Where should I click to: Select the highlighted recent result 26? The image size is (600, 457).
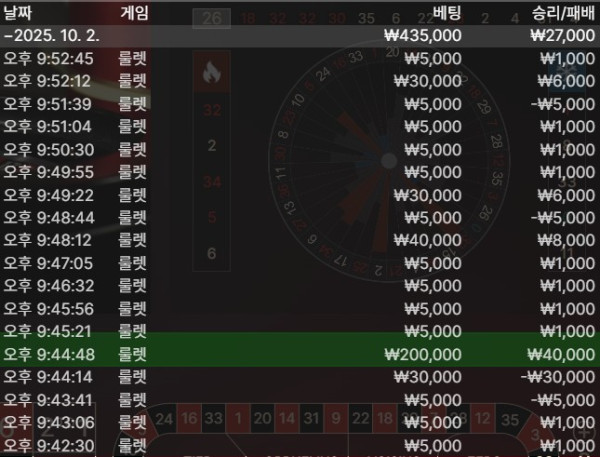point(212,18)
